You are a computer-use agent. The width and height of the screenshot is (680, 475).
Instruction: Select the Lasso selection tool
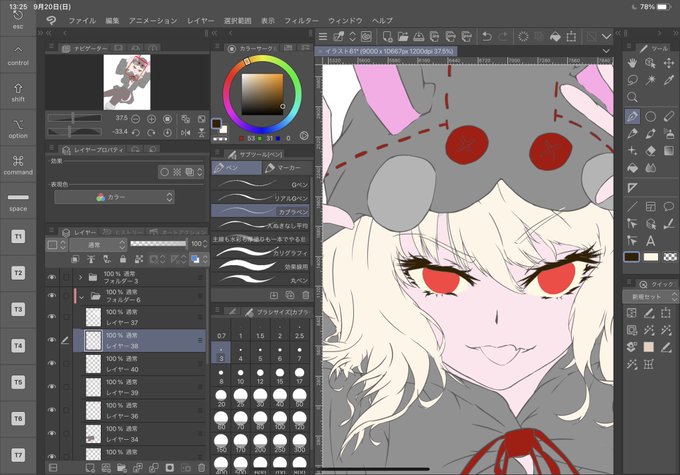pos(632,80)
